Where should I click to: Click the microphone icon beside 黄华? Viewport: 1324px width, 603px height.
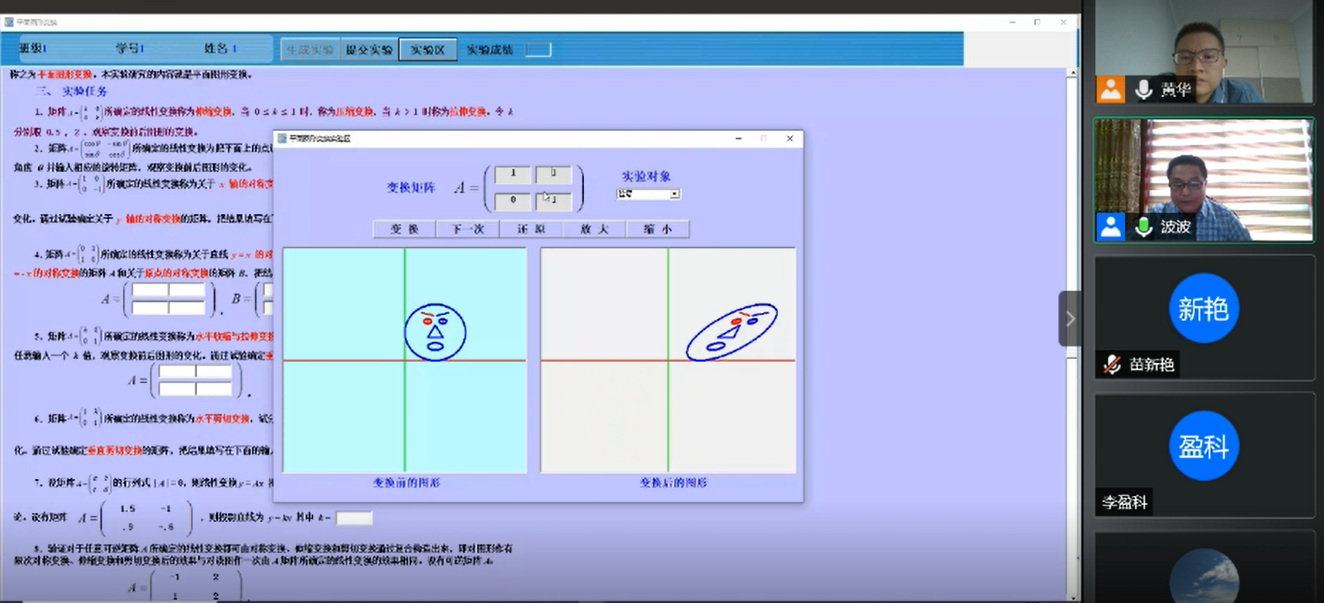[x=1144, y=90]
